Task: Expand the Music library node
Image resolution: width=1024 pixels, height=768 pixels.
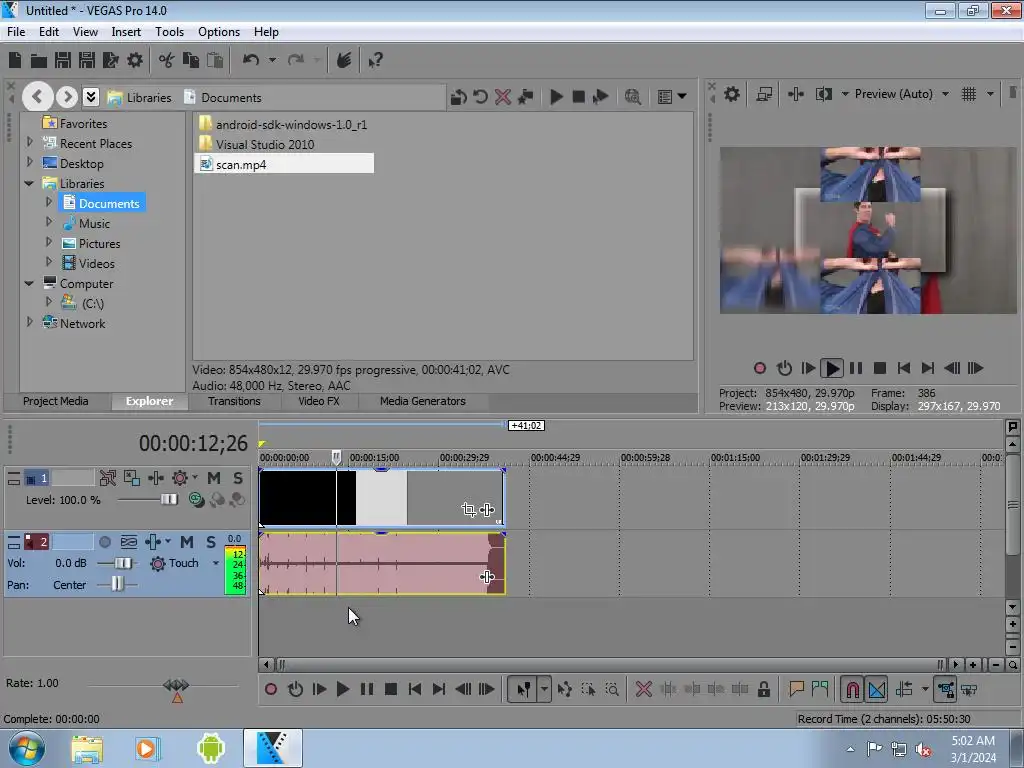Action: (x=49, y=222)
